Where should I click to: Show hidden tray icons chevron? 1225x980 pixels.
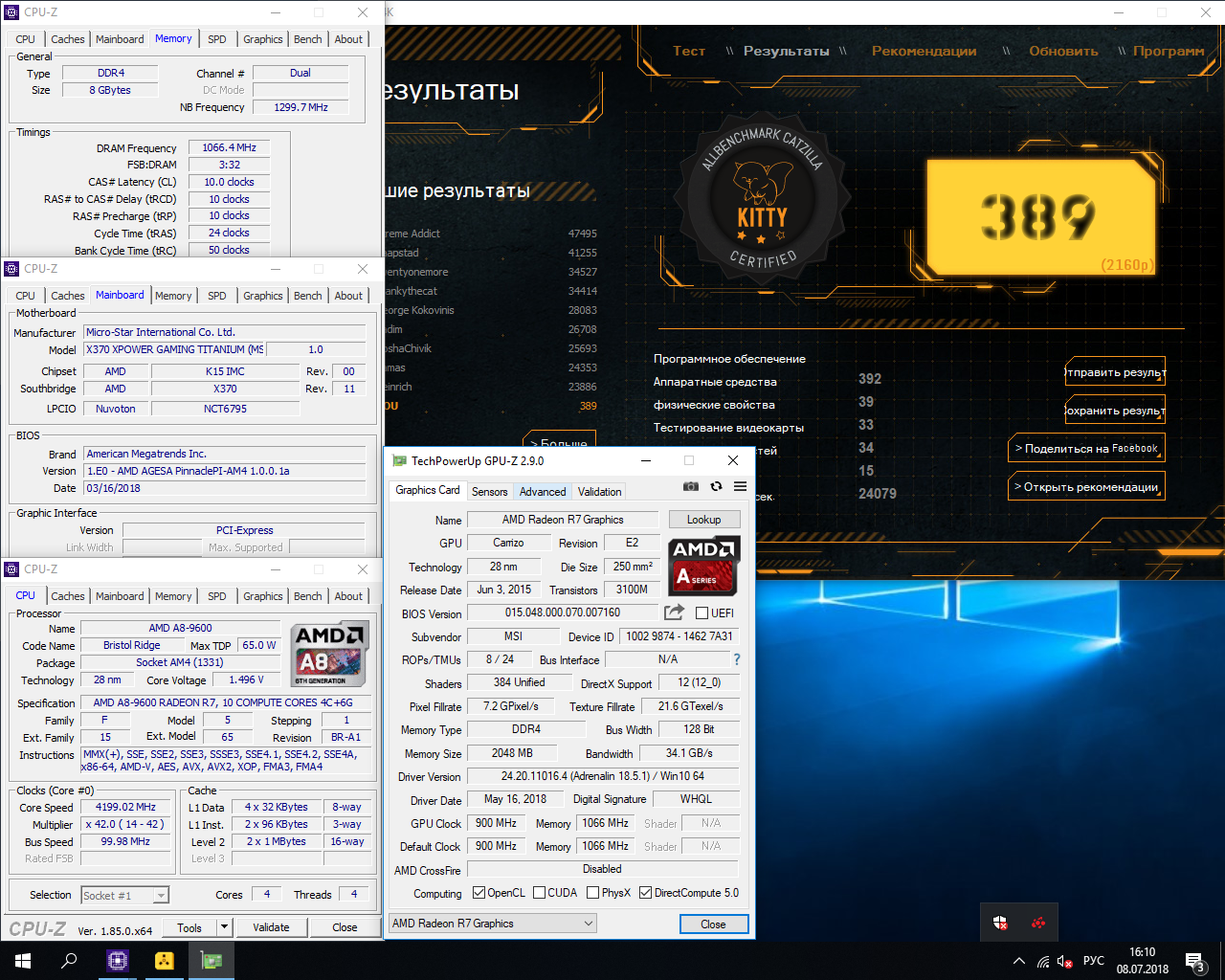pos(1019,961)
